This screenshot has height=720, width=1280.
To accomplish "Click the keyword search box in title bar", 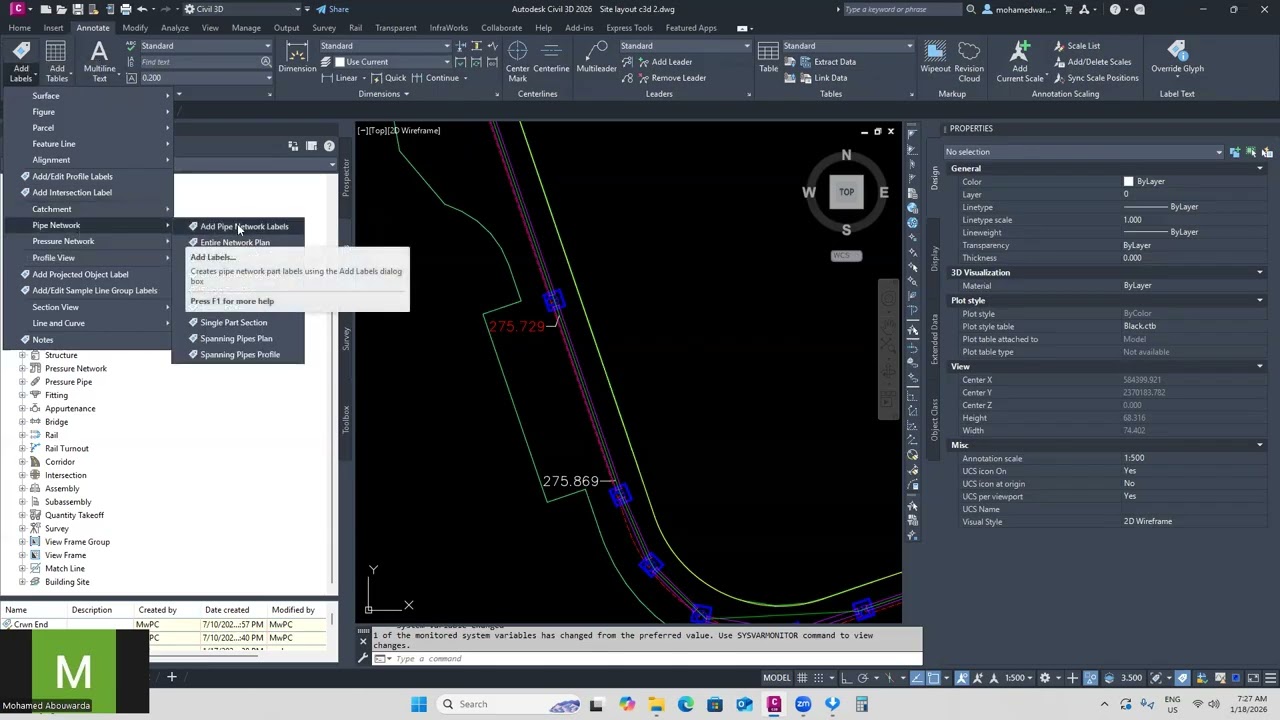I will (901, 10).
